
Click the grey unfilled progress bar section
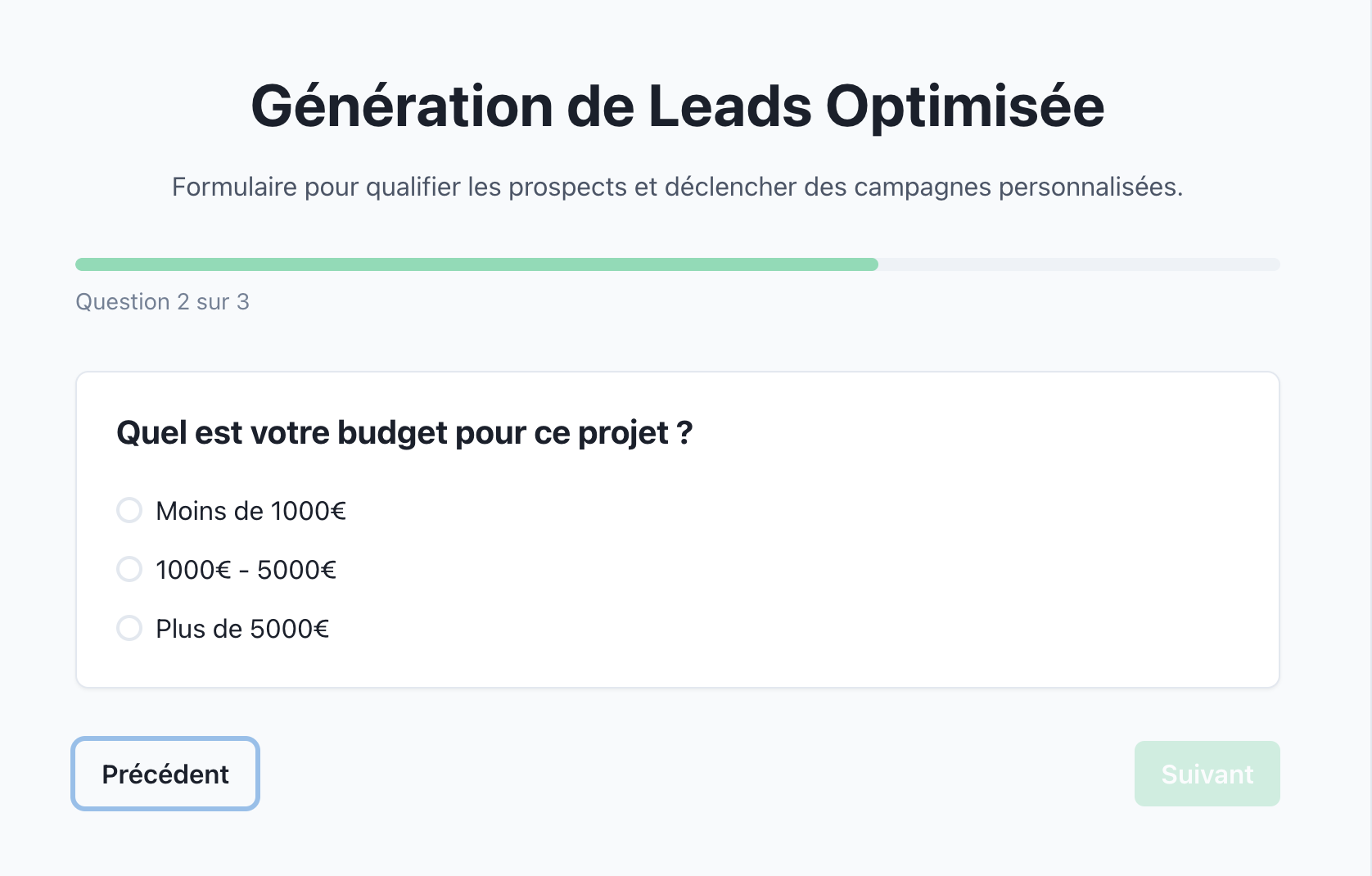tap(1079, 264)
